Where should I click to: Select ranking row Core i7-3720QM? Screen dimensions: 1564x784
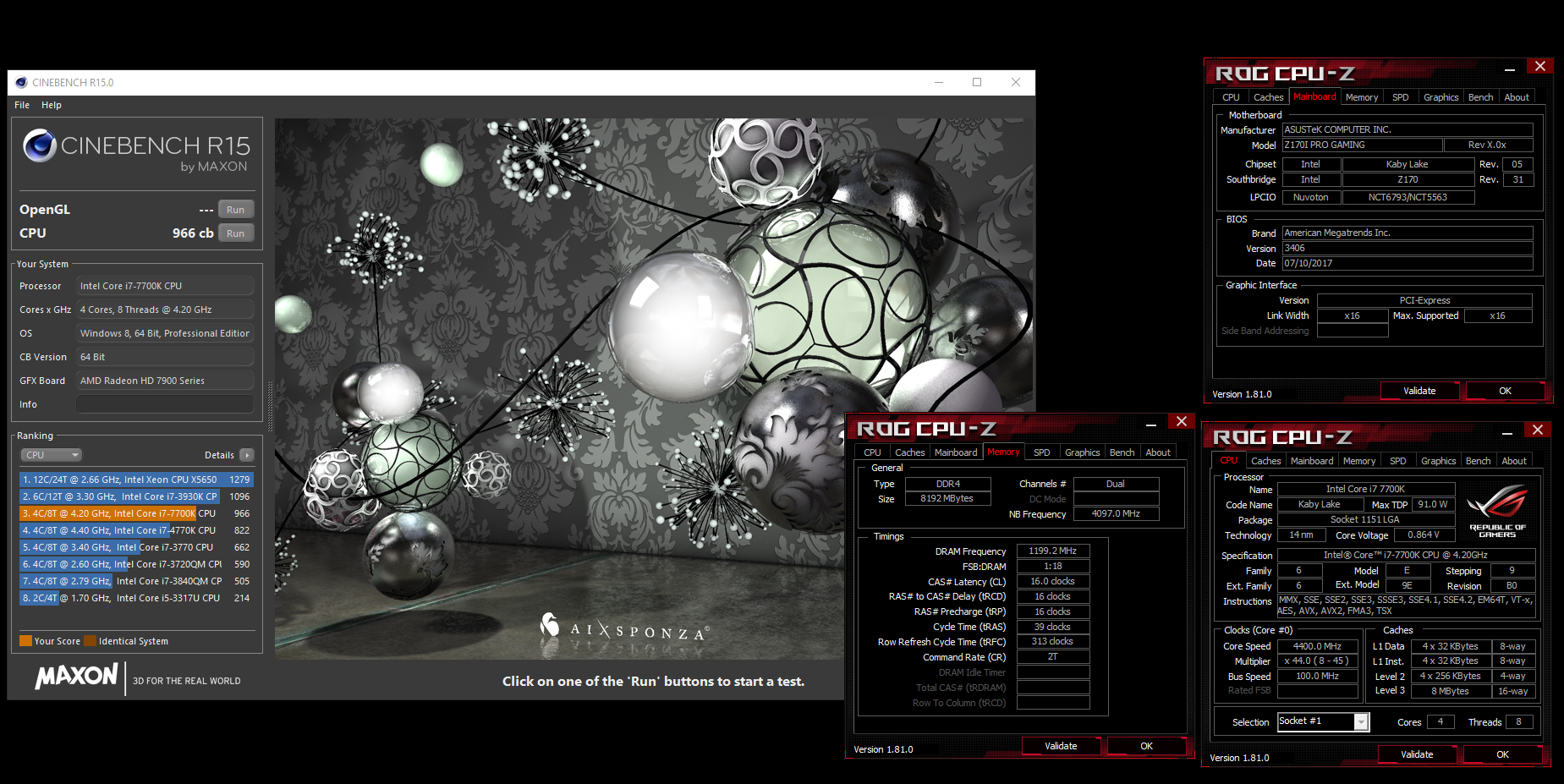click(x=136, y=564)
